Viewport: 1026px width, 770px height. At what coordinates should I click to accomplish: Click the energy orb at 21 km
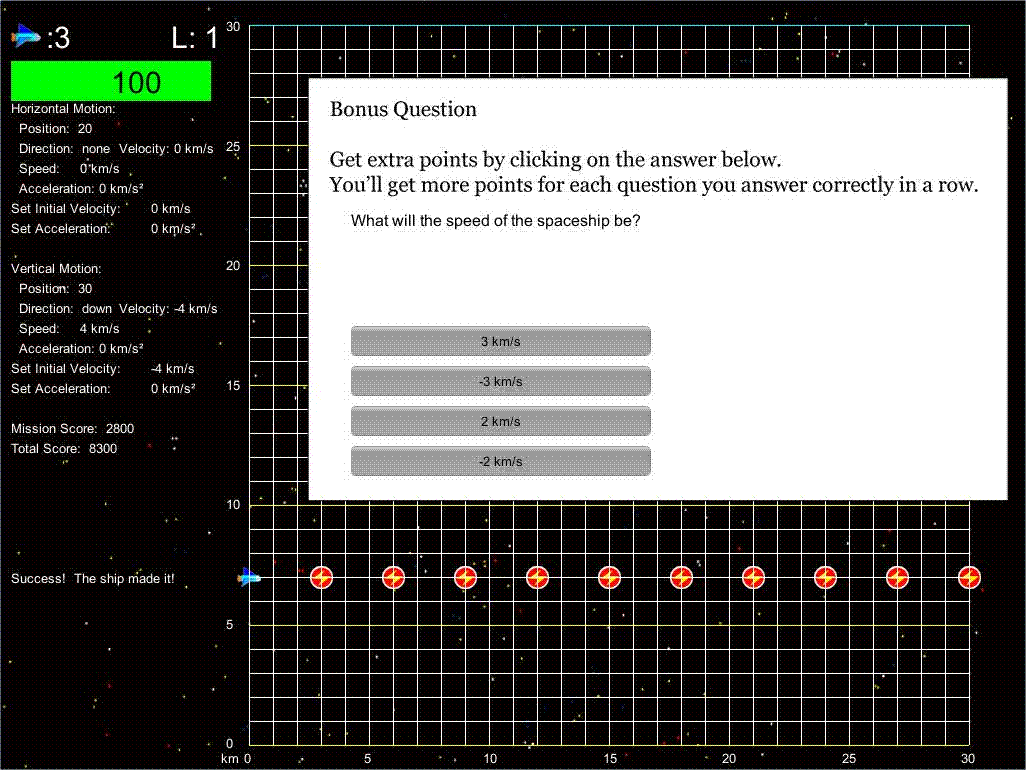pyautogui.click(x=753, y=578)
